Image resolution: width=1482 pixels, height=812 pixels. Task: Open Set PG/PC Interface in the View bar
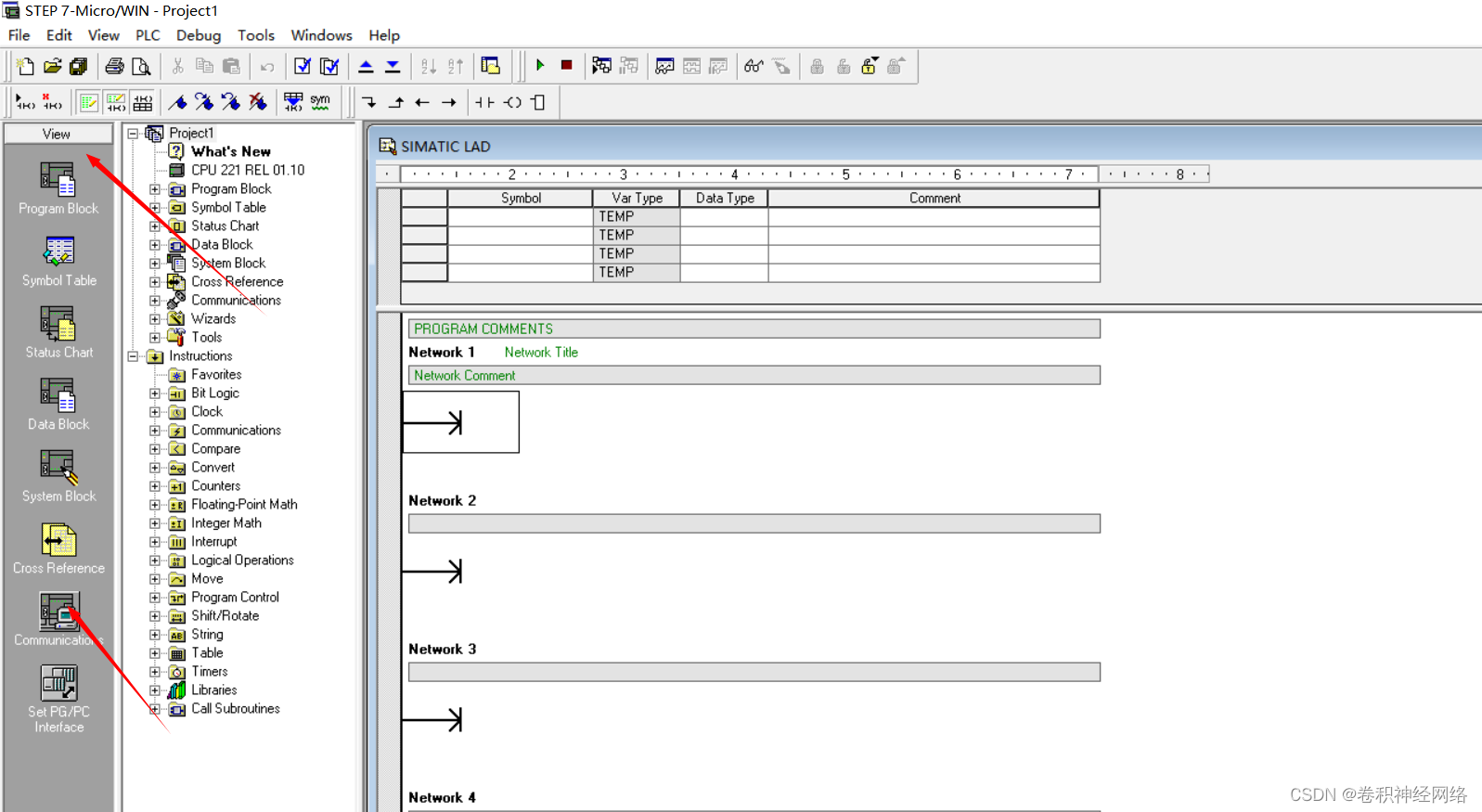(x=58, y=700)
